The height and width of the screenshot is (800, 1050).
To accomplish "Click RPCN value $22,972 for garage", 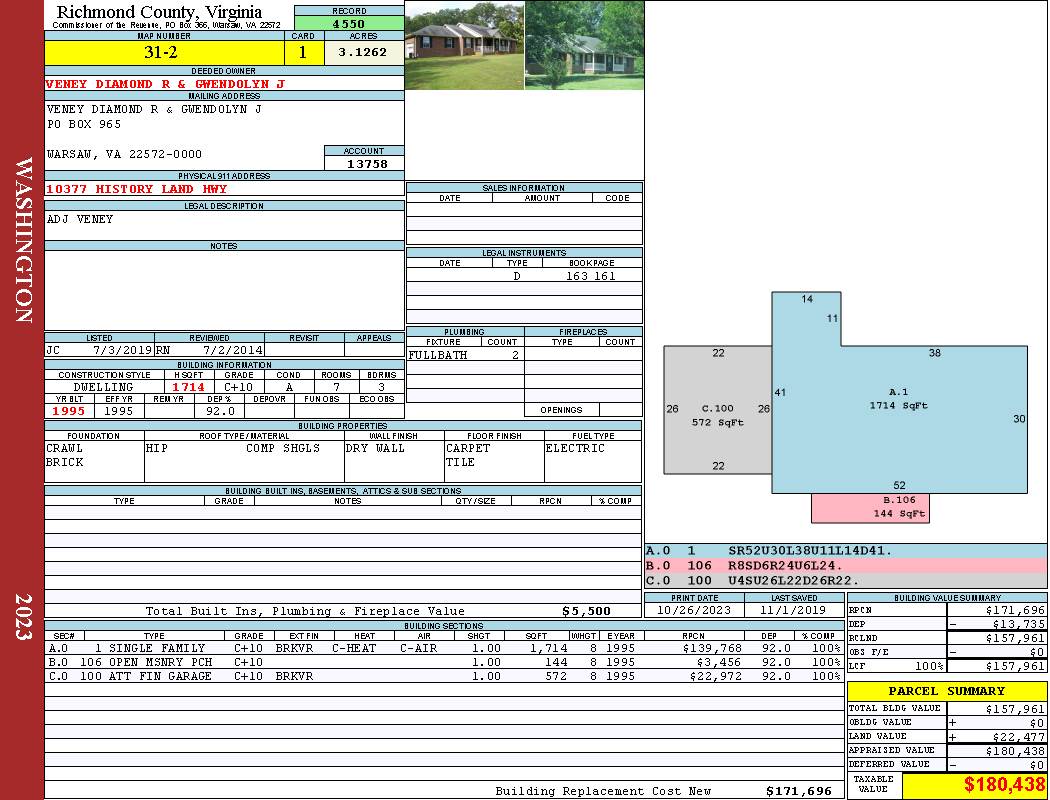I will pos(715,677).
